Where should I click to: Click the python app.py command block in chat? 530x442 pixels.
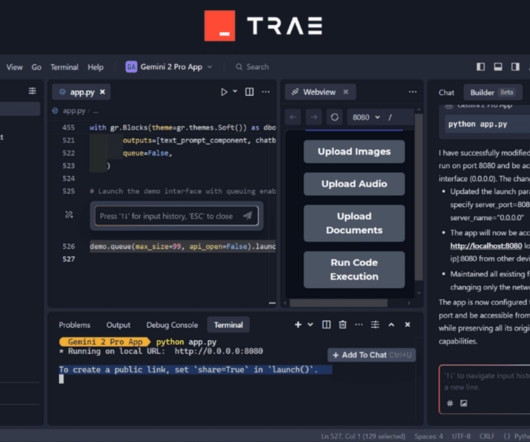tap(487, 124)
